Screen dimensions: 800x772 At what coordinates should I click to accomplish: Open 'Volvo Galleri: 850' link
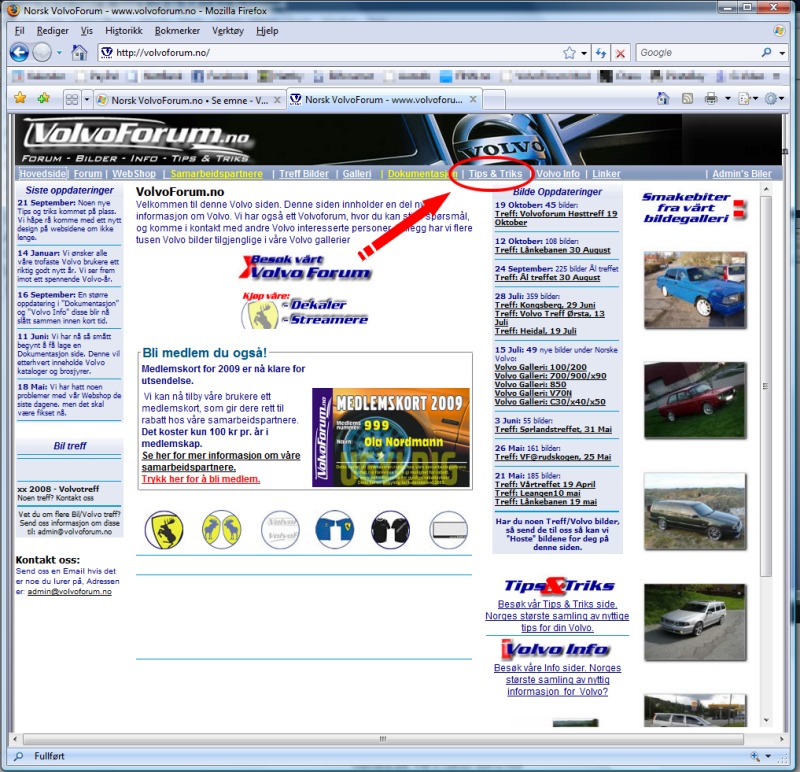pos(531,385)
